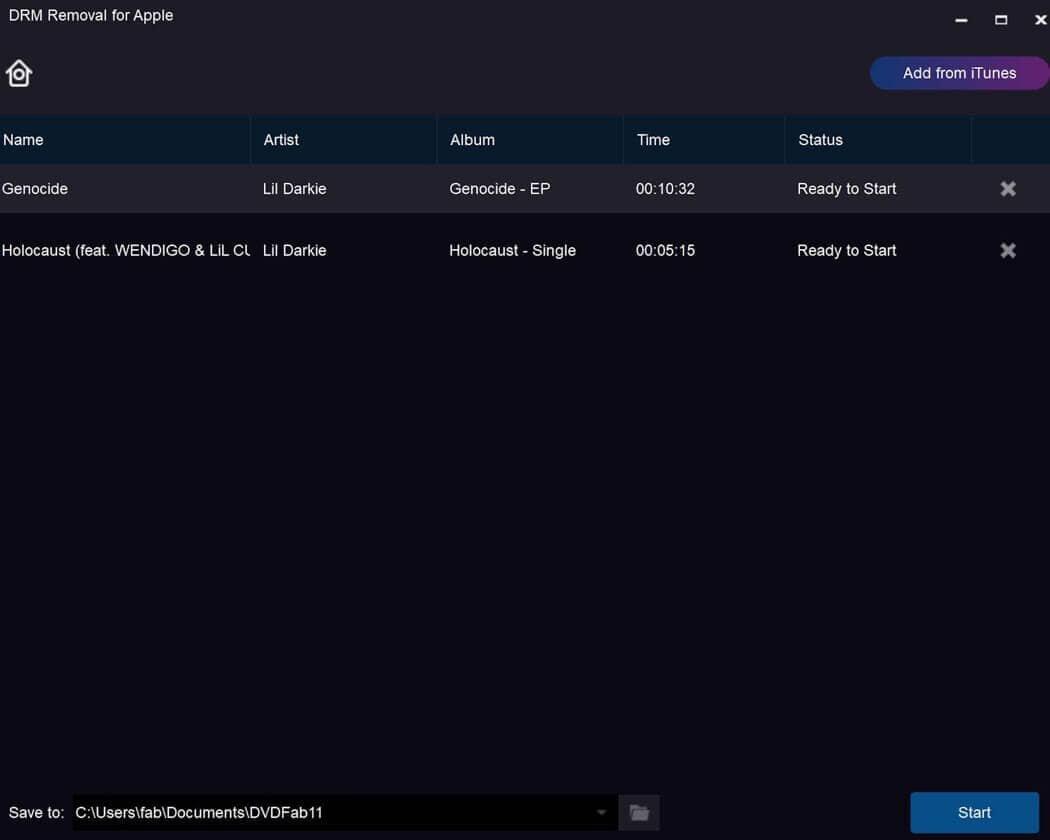Maximize the DRM Removal window

[1001, 20]
